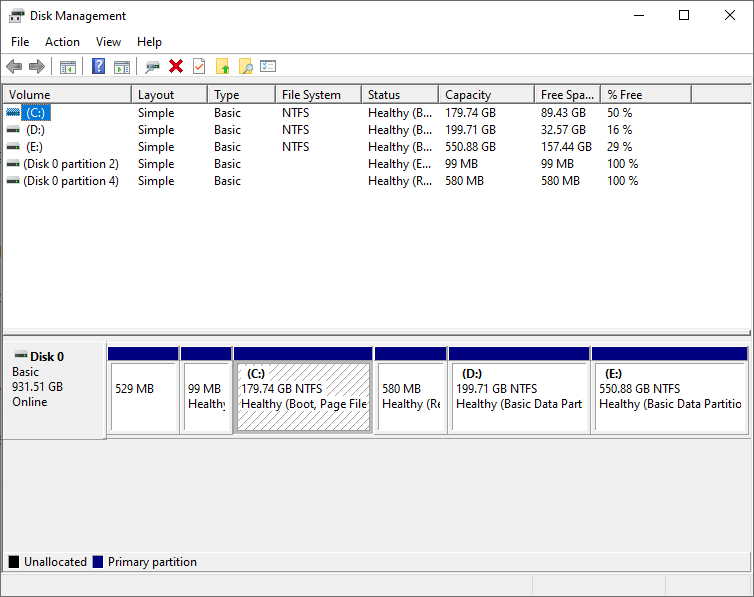Click the blue Primary partition legend swatch
Screen dimensions: 754x597
pos(97,562)
